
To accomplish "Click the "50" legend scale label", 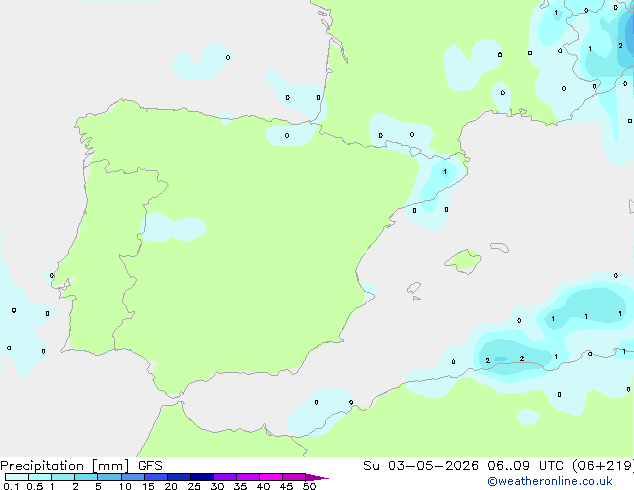I will pos(310,486).
